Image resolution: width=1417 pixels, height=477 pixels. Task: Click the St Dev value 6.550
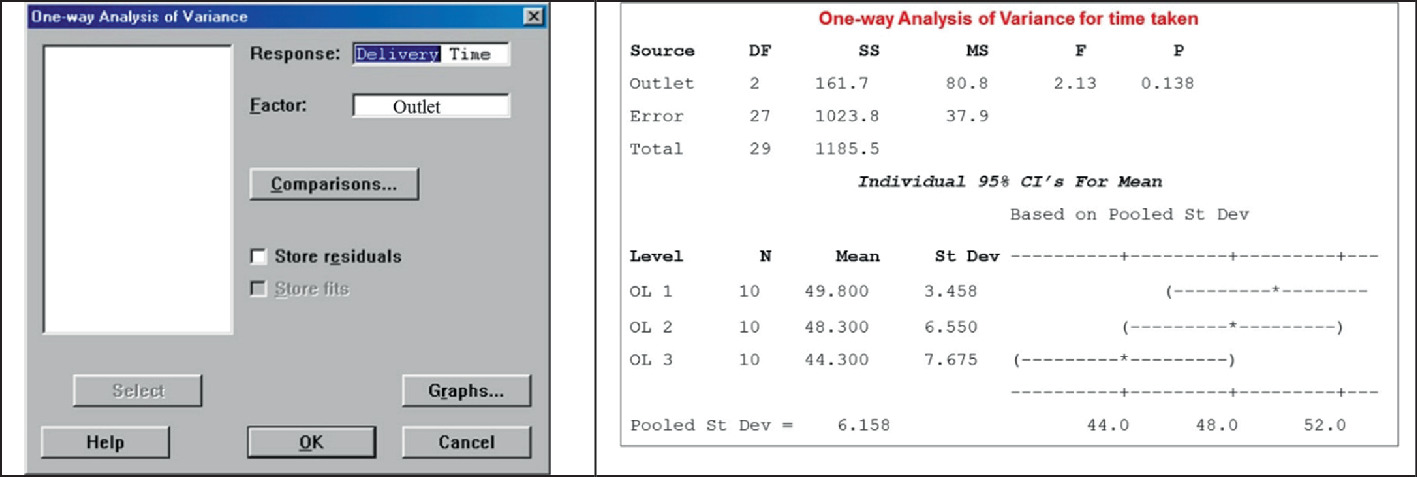pyautogui.click(x=951, y=327)
